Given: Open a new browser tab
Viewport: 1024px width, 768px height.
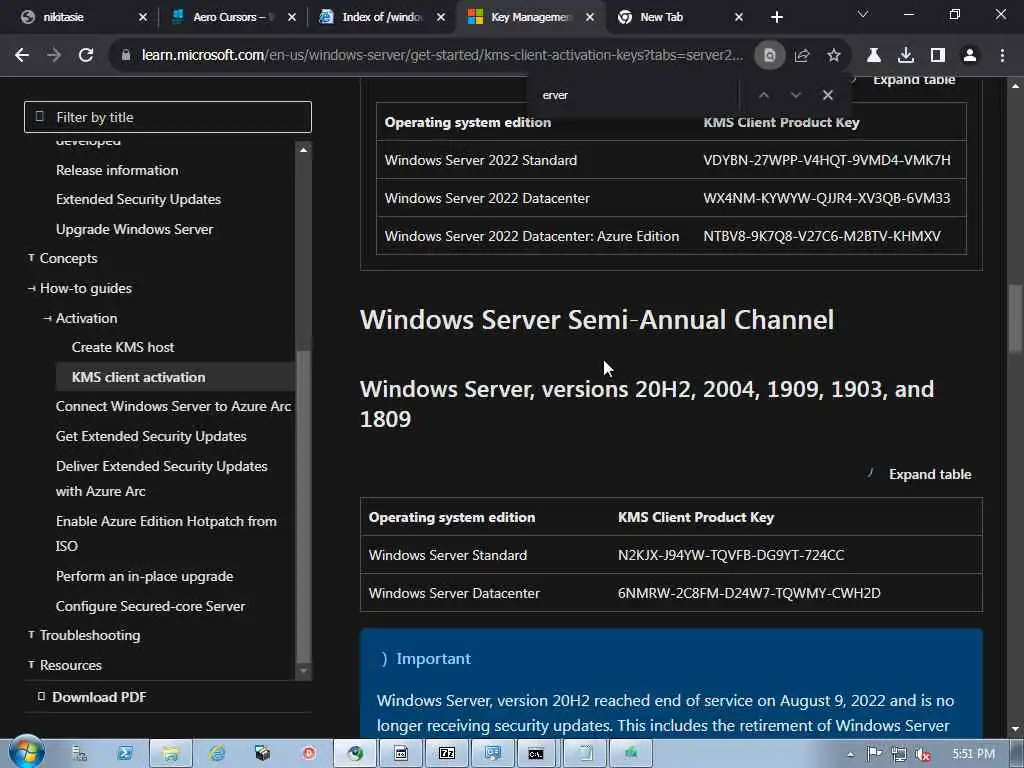Looking at the screenshot, I should [x=776, y=17].
